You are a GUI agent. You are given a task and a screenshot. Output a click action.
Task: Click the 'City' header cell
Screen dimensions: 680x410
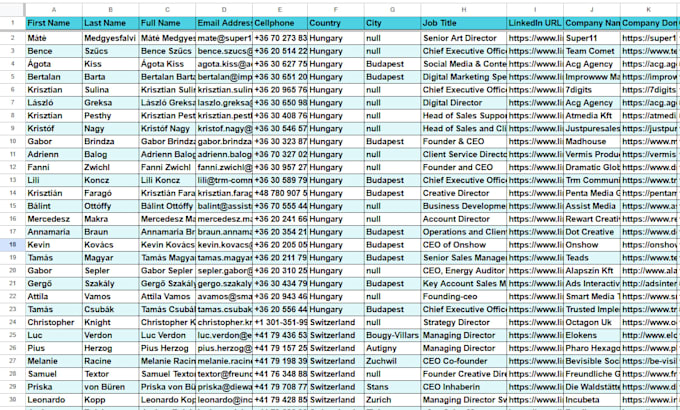[x=392, y=23]
